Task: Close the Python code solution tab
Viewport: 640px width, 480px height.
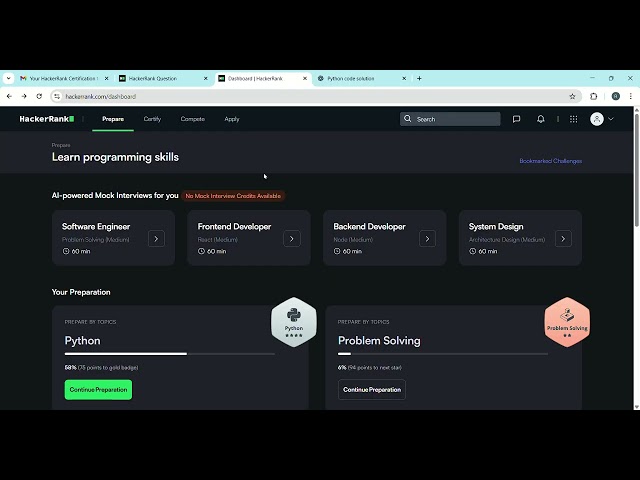Action: click(404, 78)
